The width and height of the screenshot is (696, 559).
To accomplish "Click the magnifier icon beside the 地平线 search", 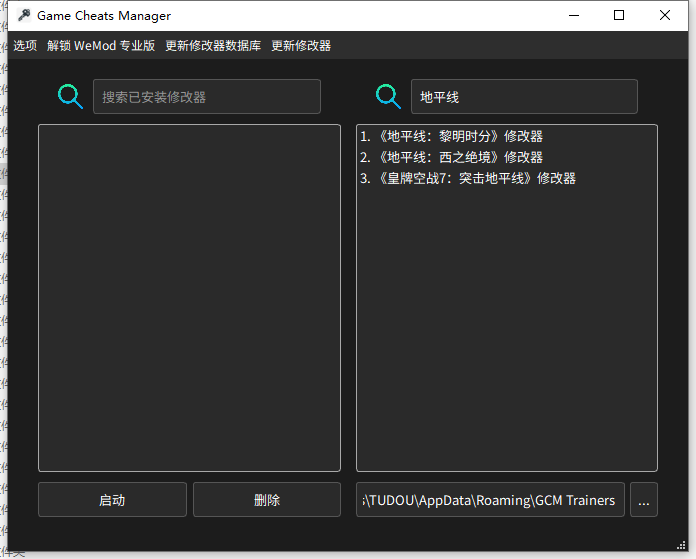I will click(x=388, y=97).
